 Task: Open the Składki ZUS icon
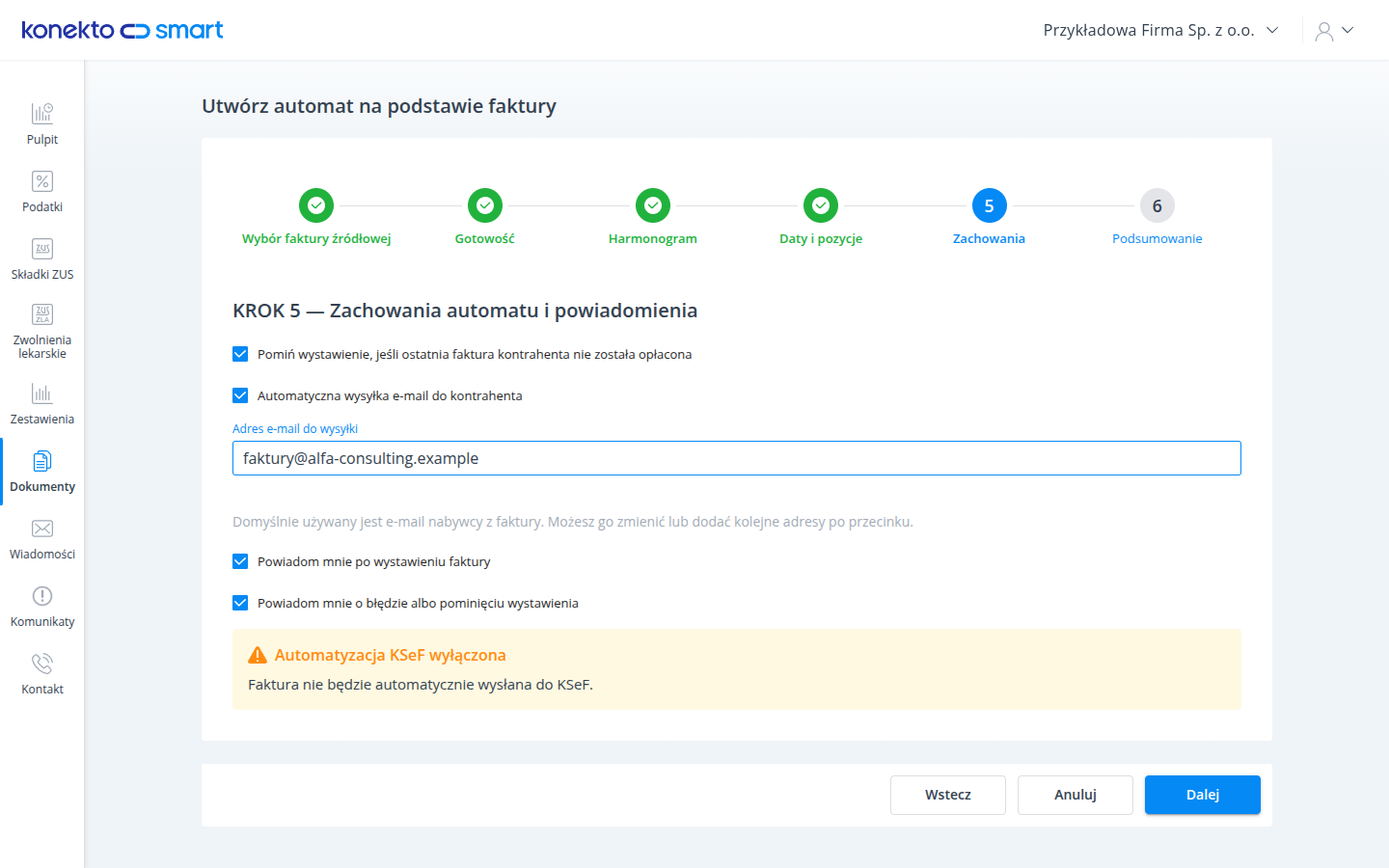42,249
